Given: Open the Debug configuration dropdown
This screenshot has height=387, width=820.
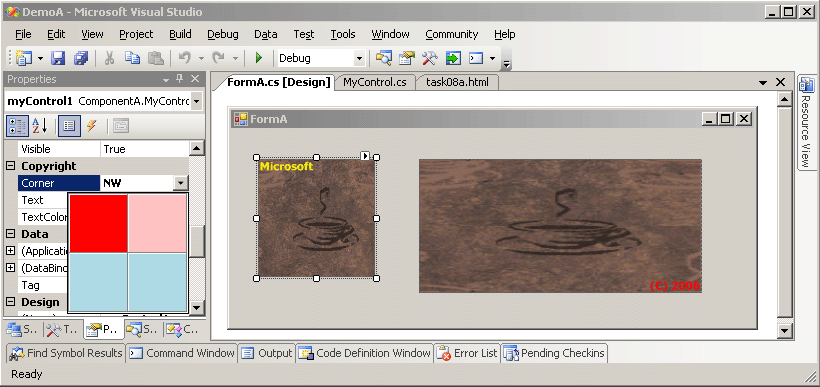Looking at the screenshot, I should tap(359, 58).
